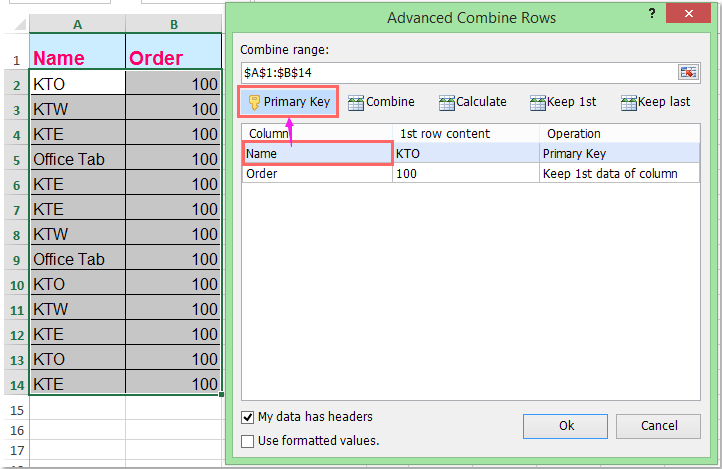Image resolution: width=722 pixels, height=469 pixels.
Task: Click the Column header in list
Action: (x=317, y=133)
